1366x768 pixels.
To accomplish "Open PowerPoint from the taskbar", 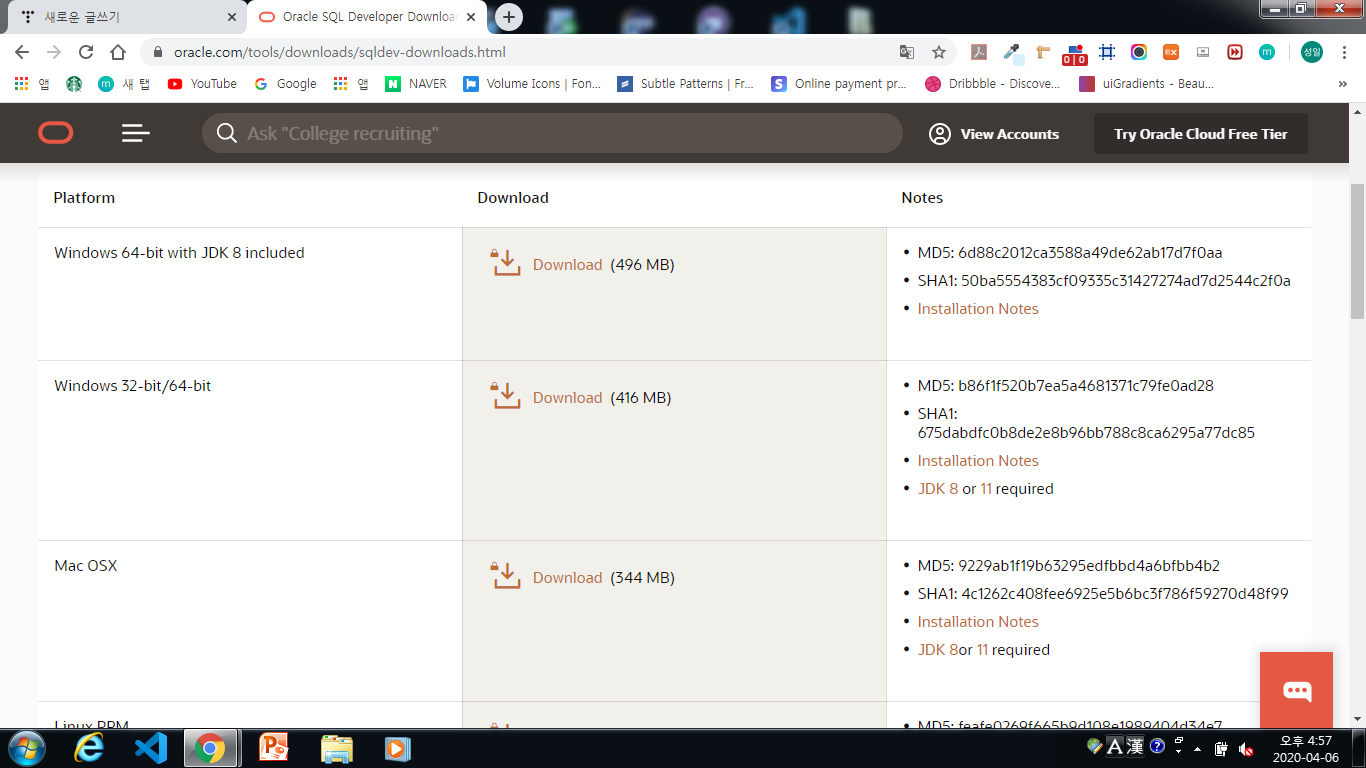I will click(273, 748).
